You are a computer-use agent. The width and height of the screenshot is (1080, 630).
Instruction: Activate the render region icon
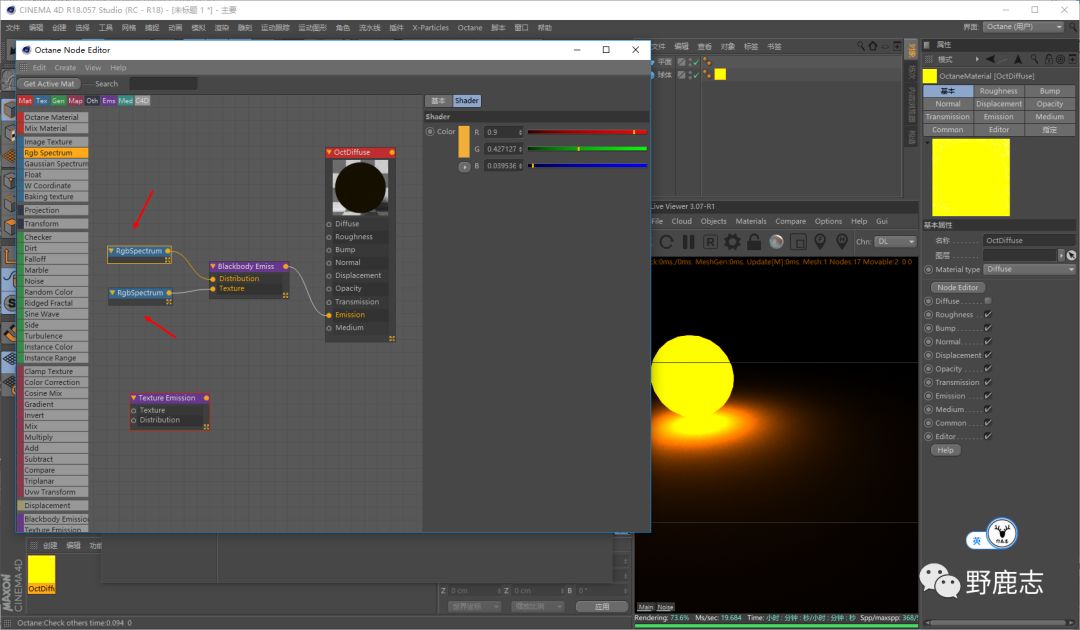click(798, 242)
